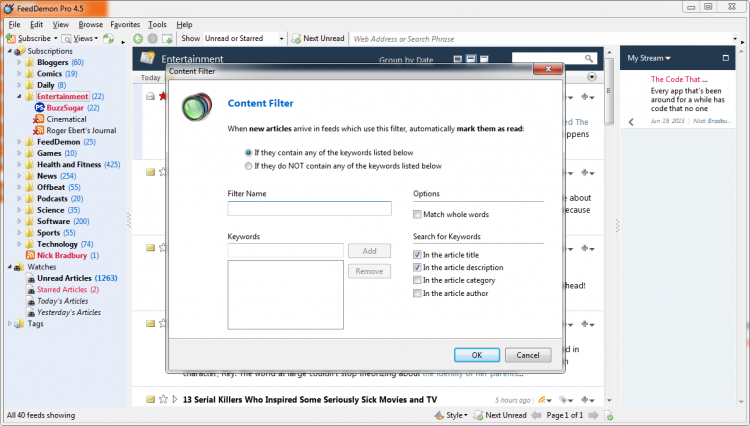Select Roger Ebert's Journal feed icon

[39, 130]
